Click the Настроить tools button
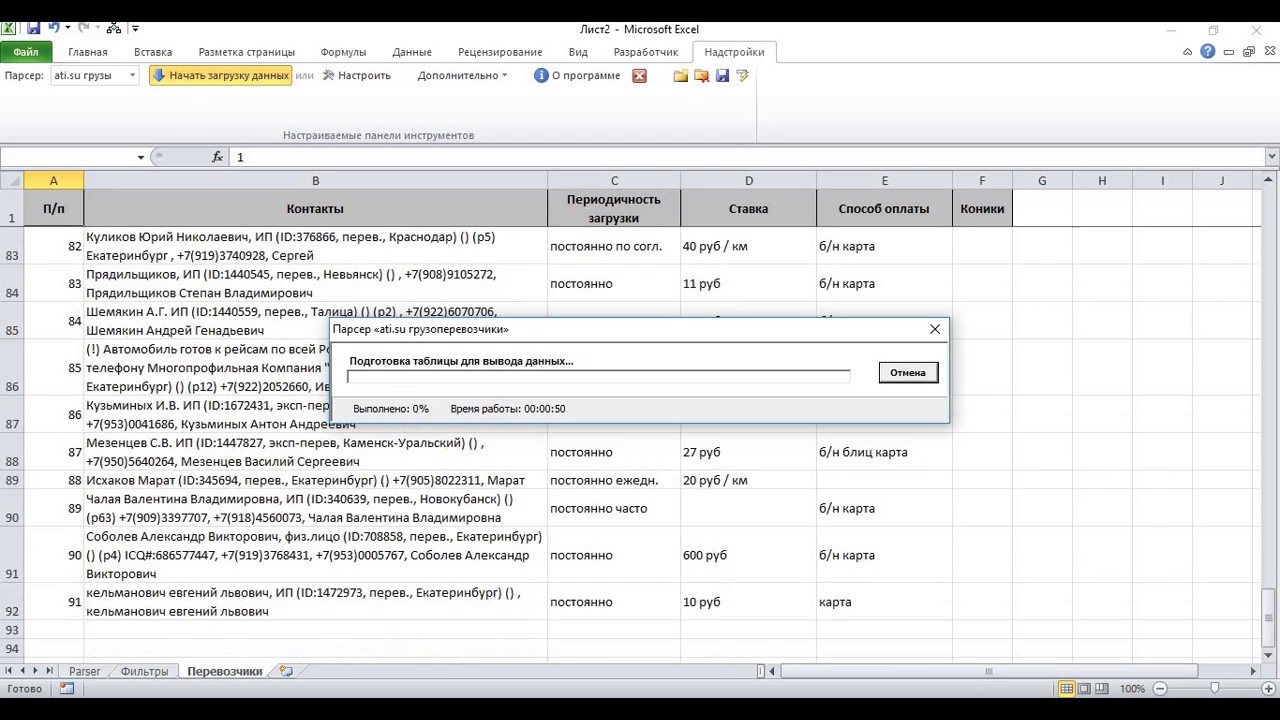This screenshot has width=1280, height=720. pos(356,75)
